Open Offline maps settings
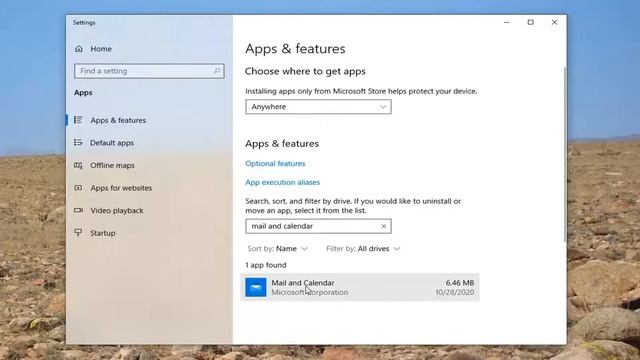This screenshot has width=640, height=360. click(x=112, y=165)
